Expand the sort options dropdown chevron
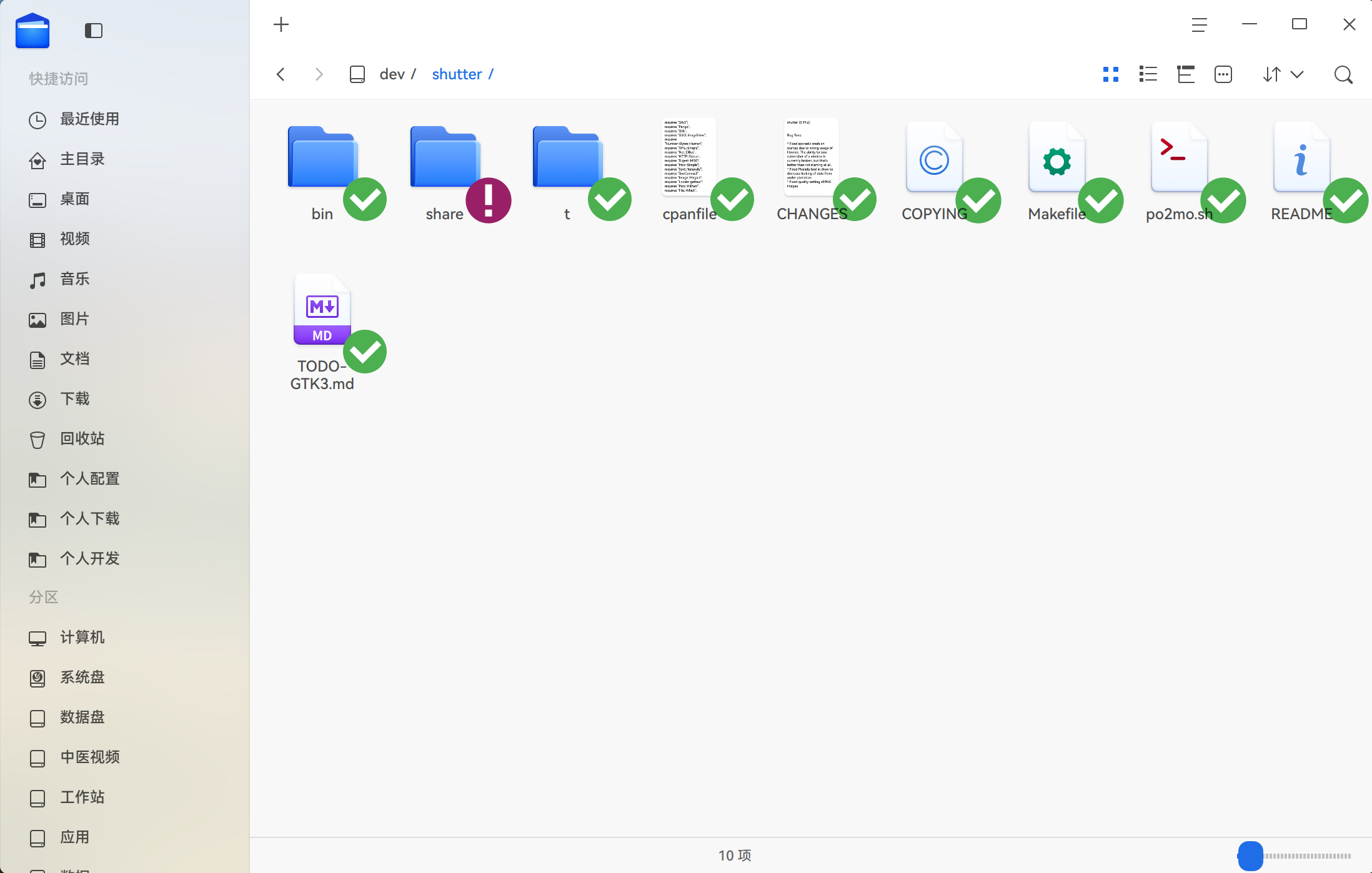This screenshot has width=1372, height=873. [1298, 74]
